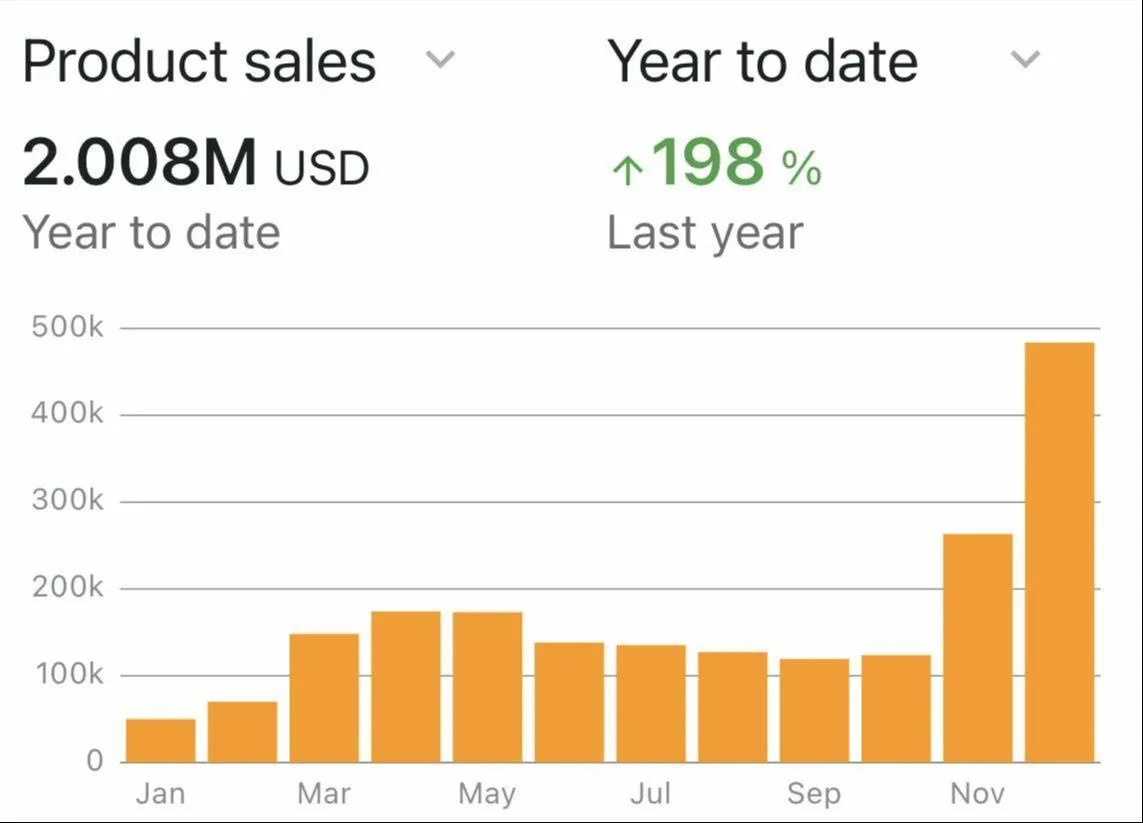Select the 198% growth figure

click(736, 163)
